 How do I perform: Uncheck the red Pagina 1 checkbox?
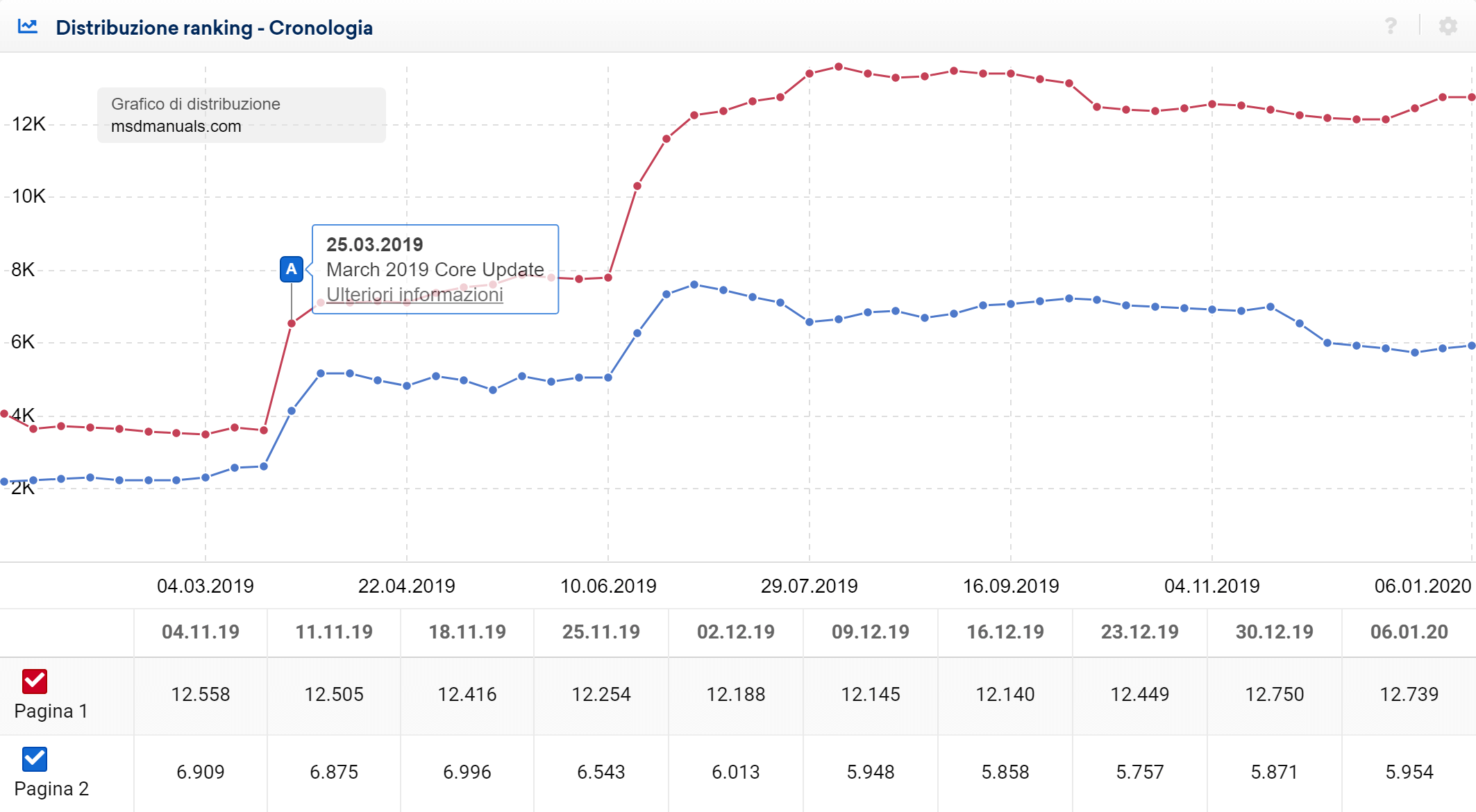click(x=35, y=682)
